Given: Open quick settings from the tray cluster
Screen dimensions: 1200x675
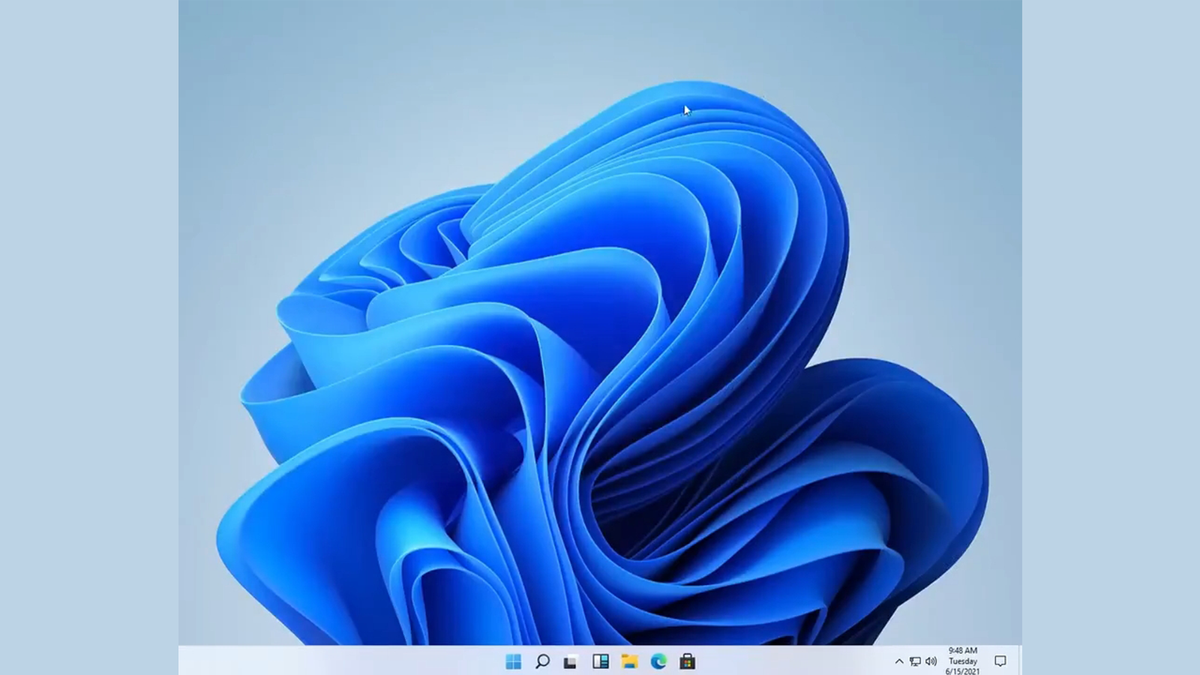Looking at the screenshot, I should [923, 661].
